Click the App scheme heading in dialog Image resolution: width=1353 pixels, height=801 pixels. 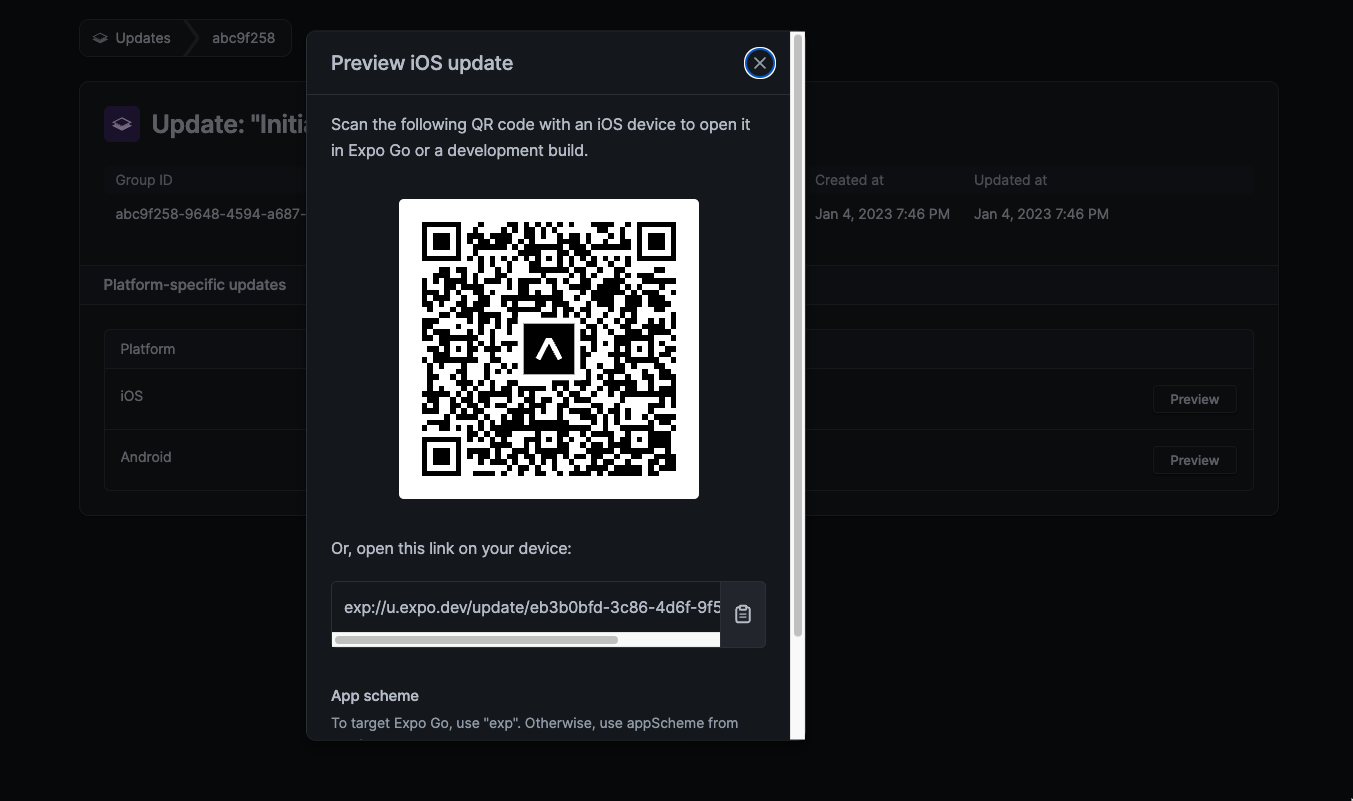(375, 696)
